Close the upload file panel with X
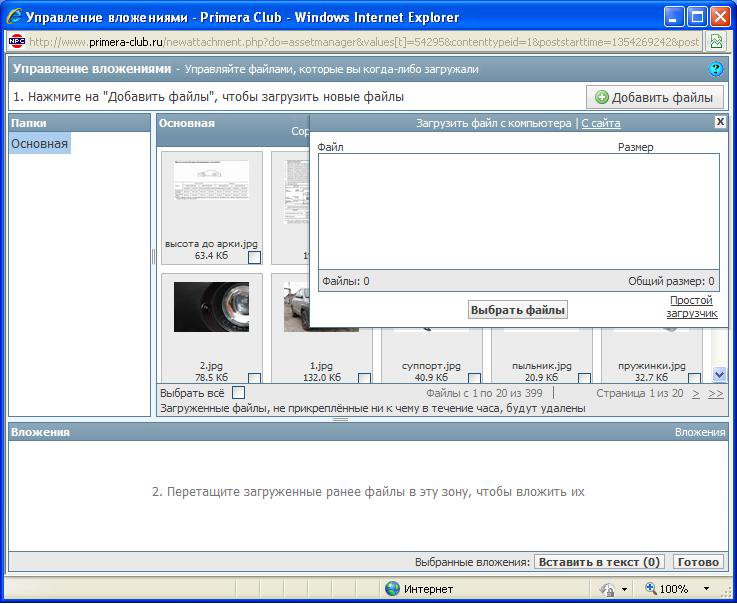The image size is (737, 604). point(720,122)
